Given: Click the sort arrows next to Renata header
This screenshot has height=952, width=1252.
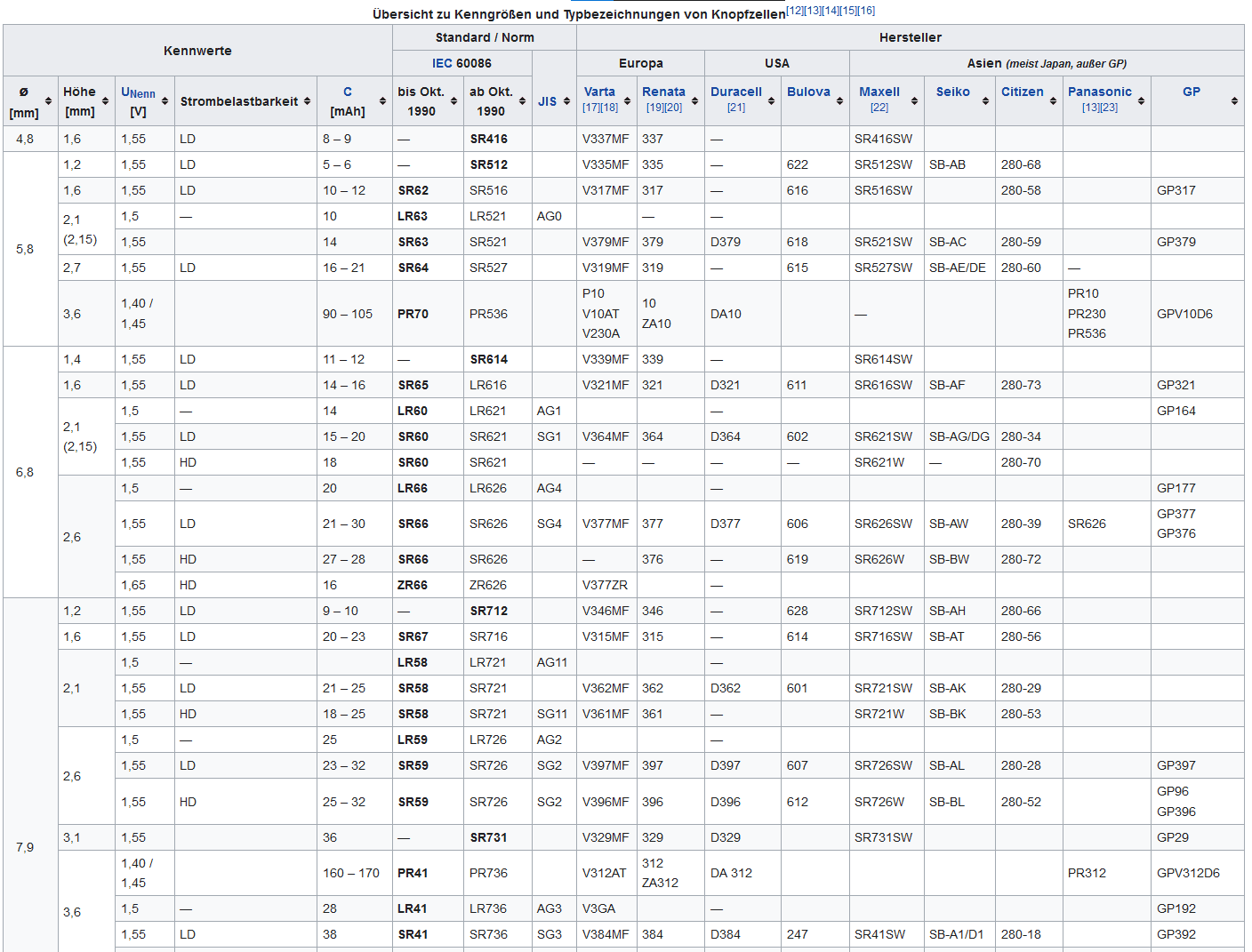Looking at the screenshot, I should 694,101.
